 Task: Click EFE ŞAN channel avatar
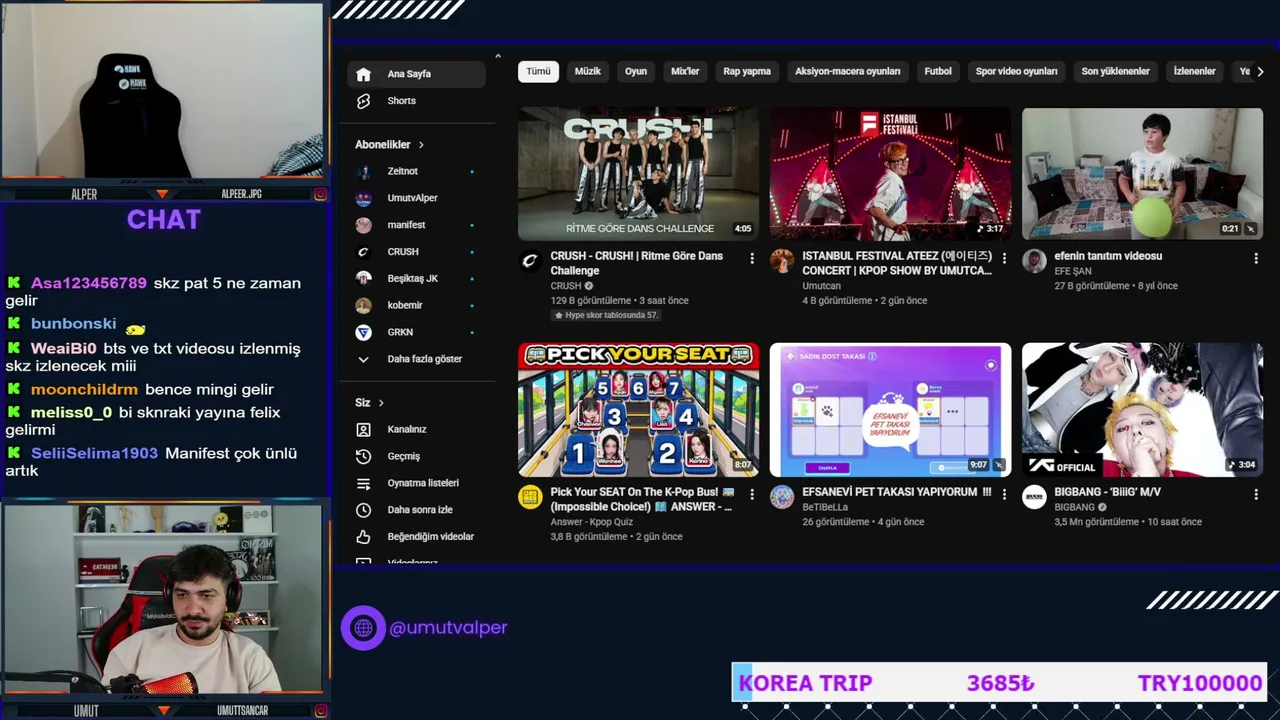tap(1034, 261)
